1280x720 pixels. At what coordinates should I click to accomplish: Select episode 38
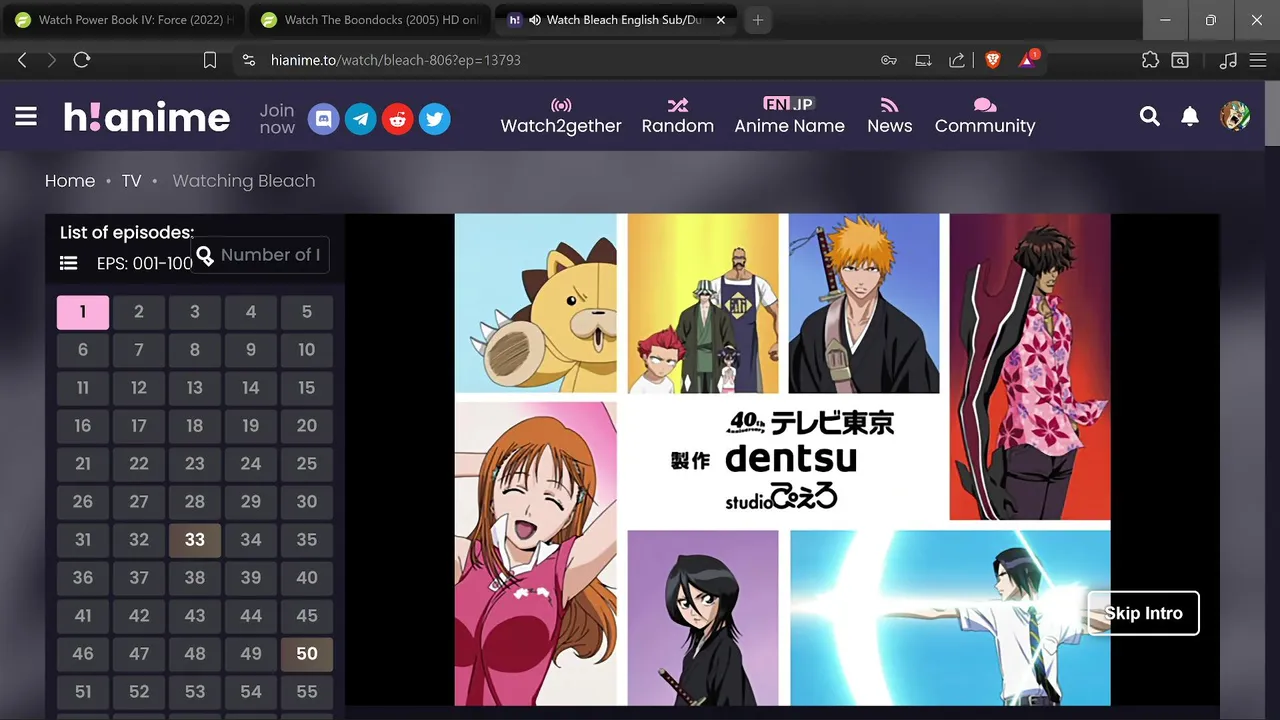(x=195, y=578)
